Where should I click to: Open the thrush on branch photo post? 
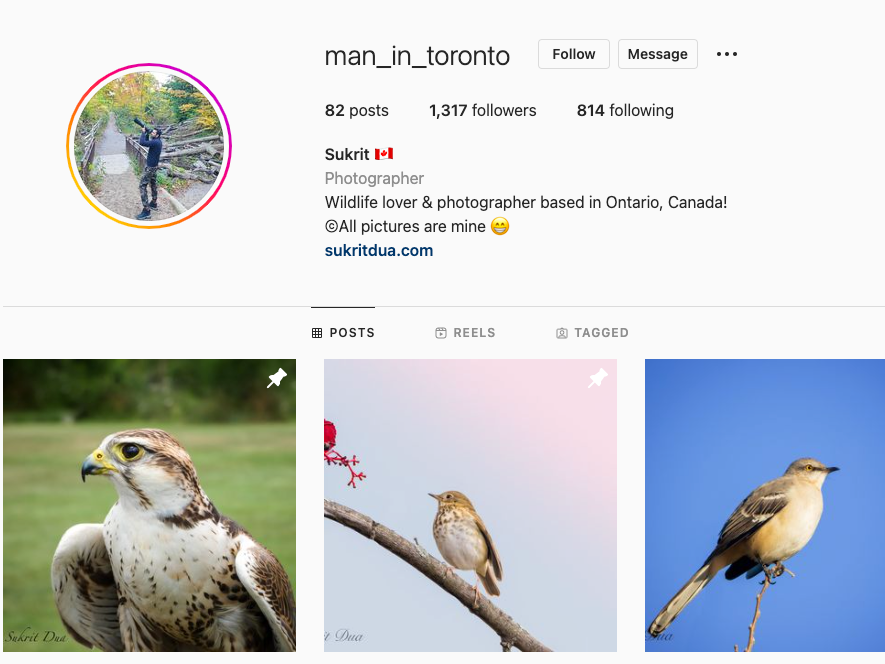470,505
